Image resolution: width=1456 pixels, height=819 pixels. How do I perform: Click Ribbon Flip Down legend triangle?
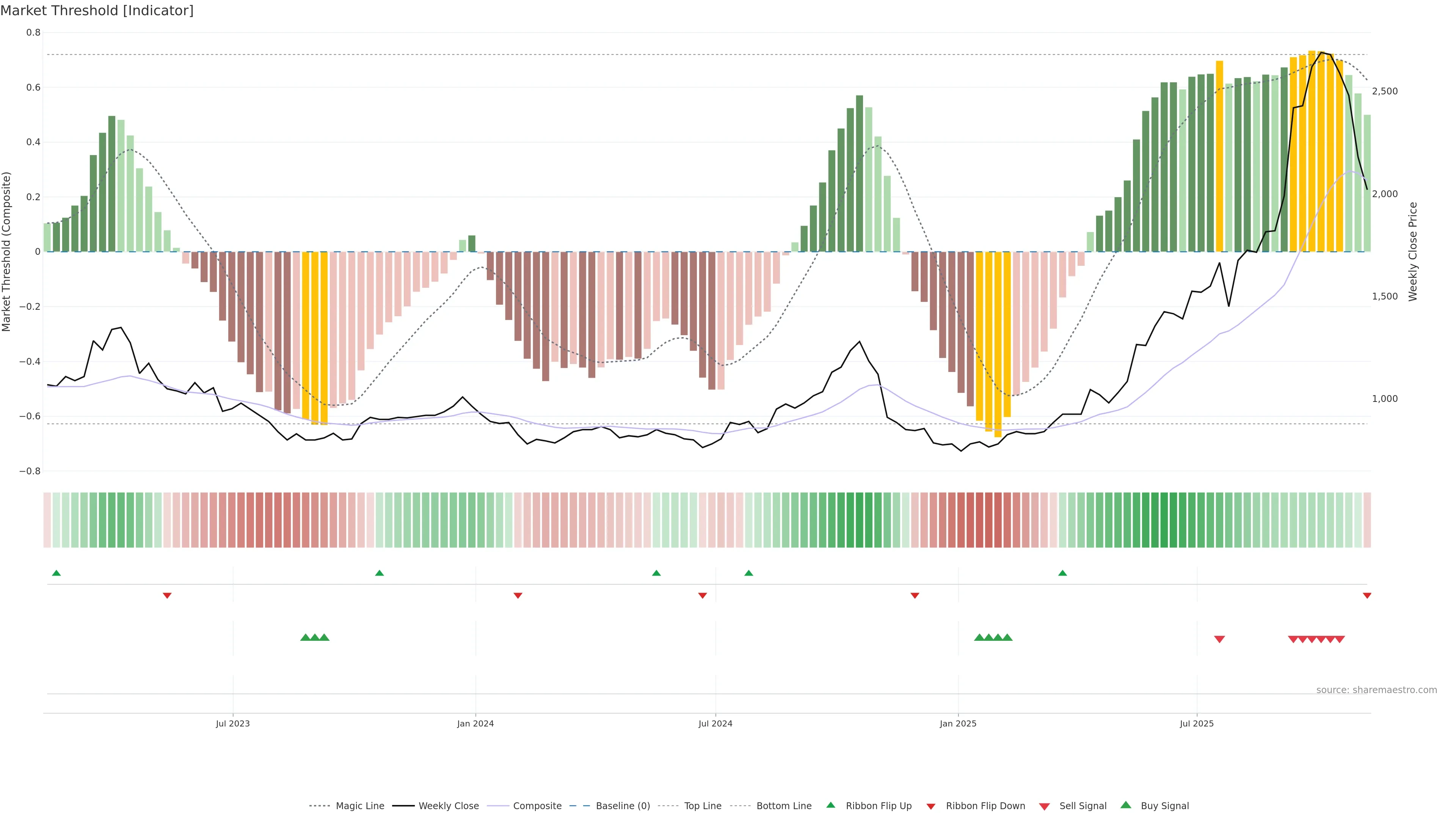point(931,806)
